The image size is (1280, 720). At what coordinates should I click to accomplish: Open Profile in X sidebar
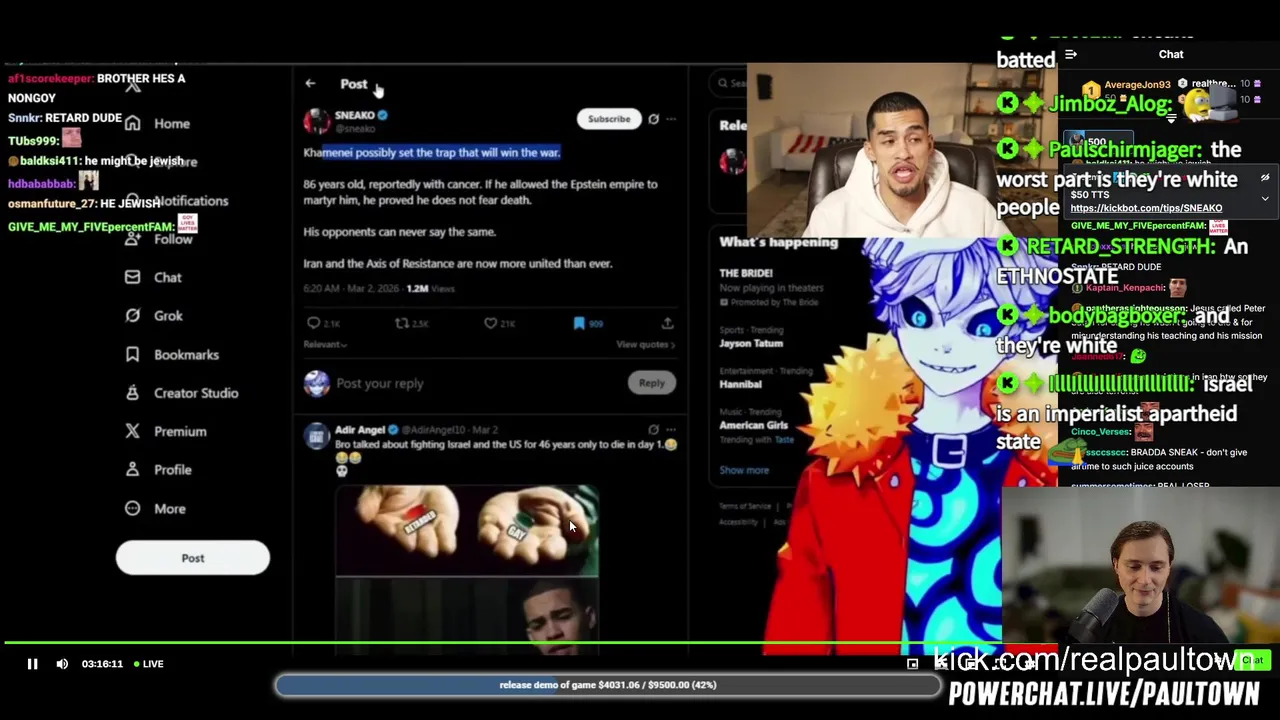172,470
